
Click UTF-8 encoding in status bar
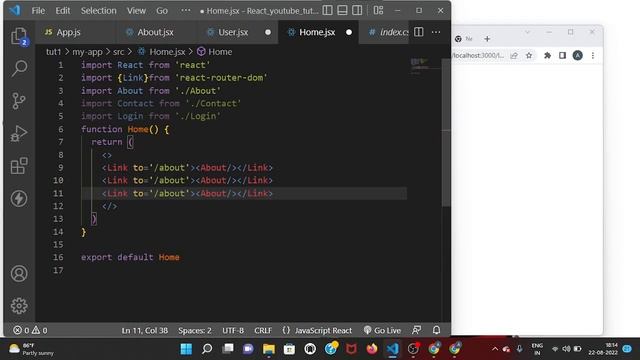click(233, 330)
